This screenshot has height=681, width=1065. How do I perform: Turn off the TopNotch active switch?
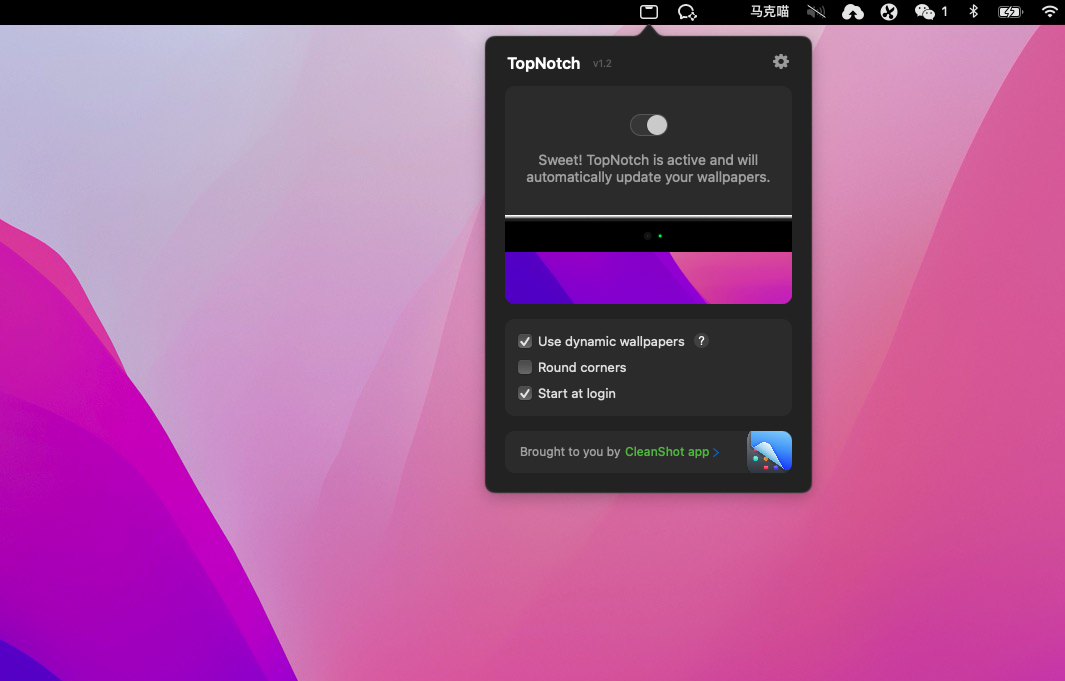click(649, 125)
